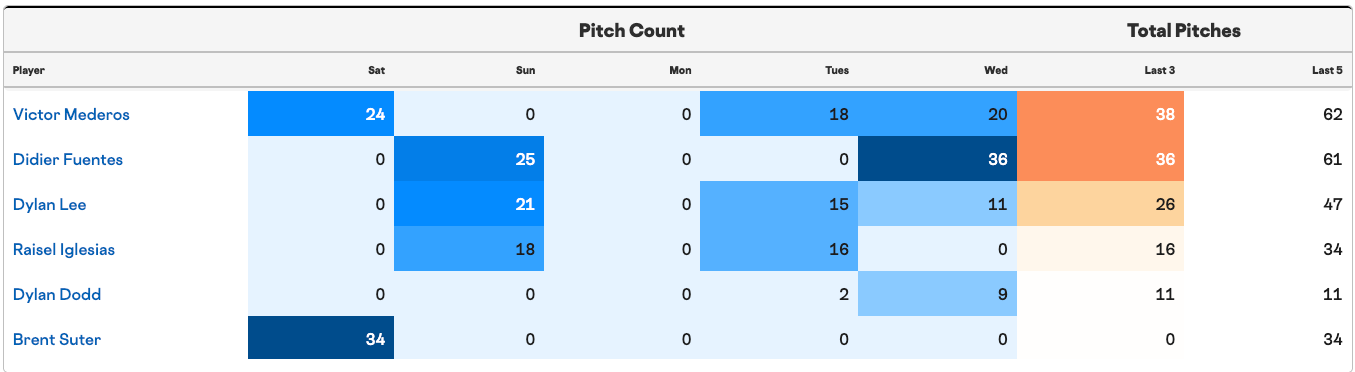Click Brent Suter Saturday cell showing 34
1355x372 pixels.
pyautogui.click(x=322, y=339)
